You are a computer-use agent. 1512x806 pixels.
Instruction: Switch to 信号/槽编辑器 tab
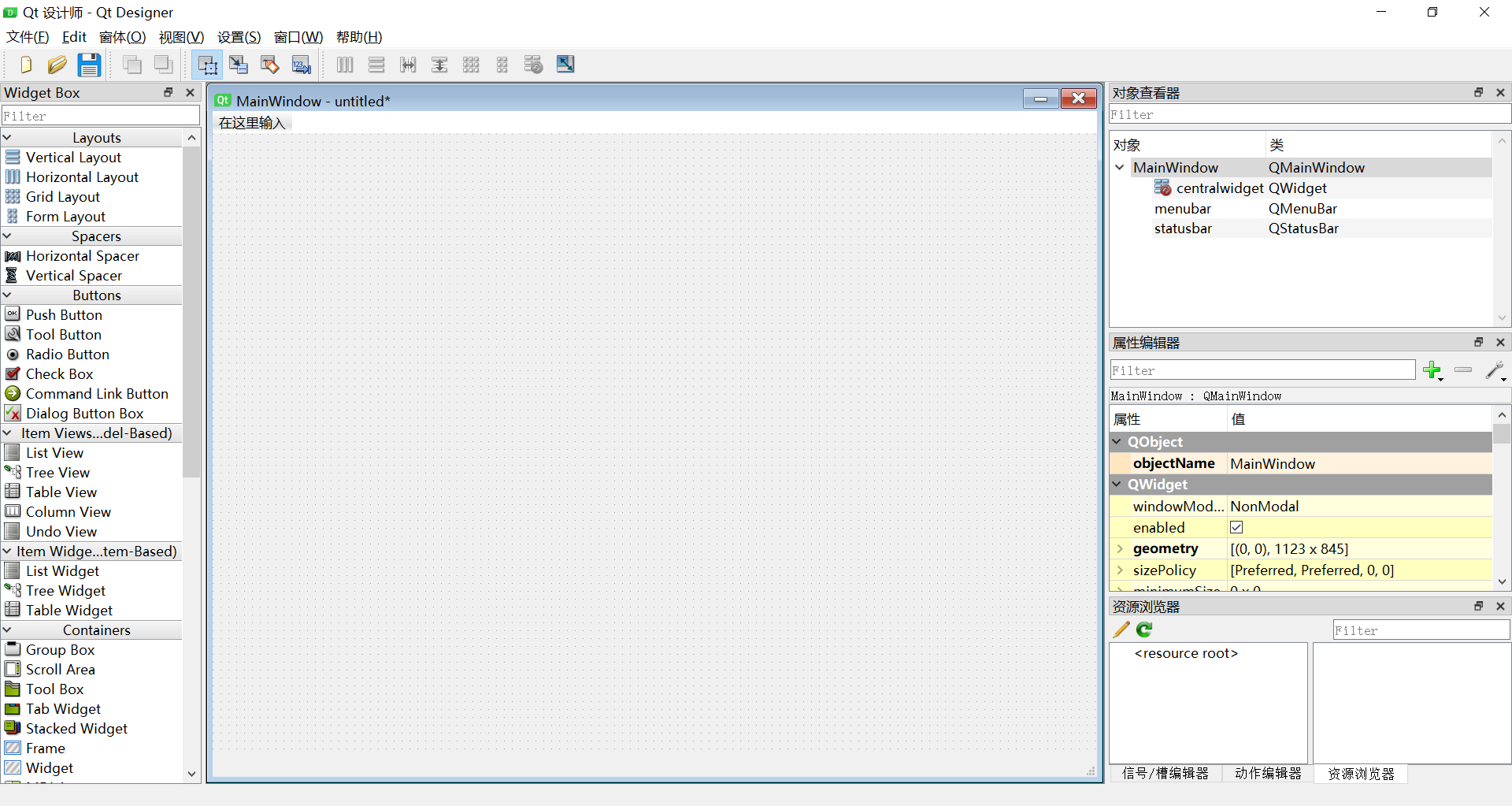[1165, 774]
